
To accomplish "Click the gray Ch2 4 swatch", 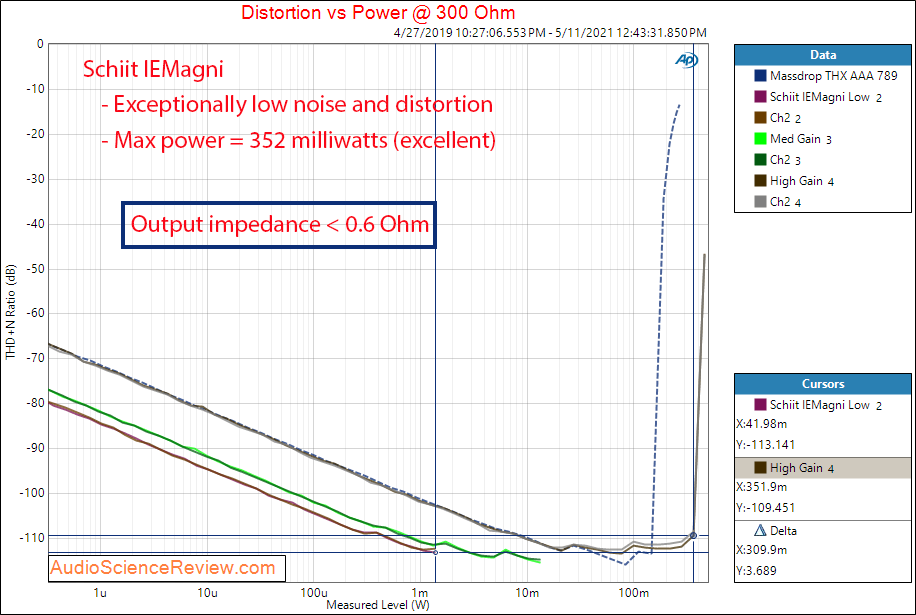I will 760,201.
